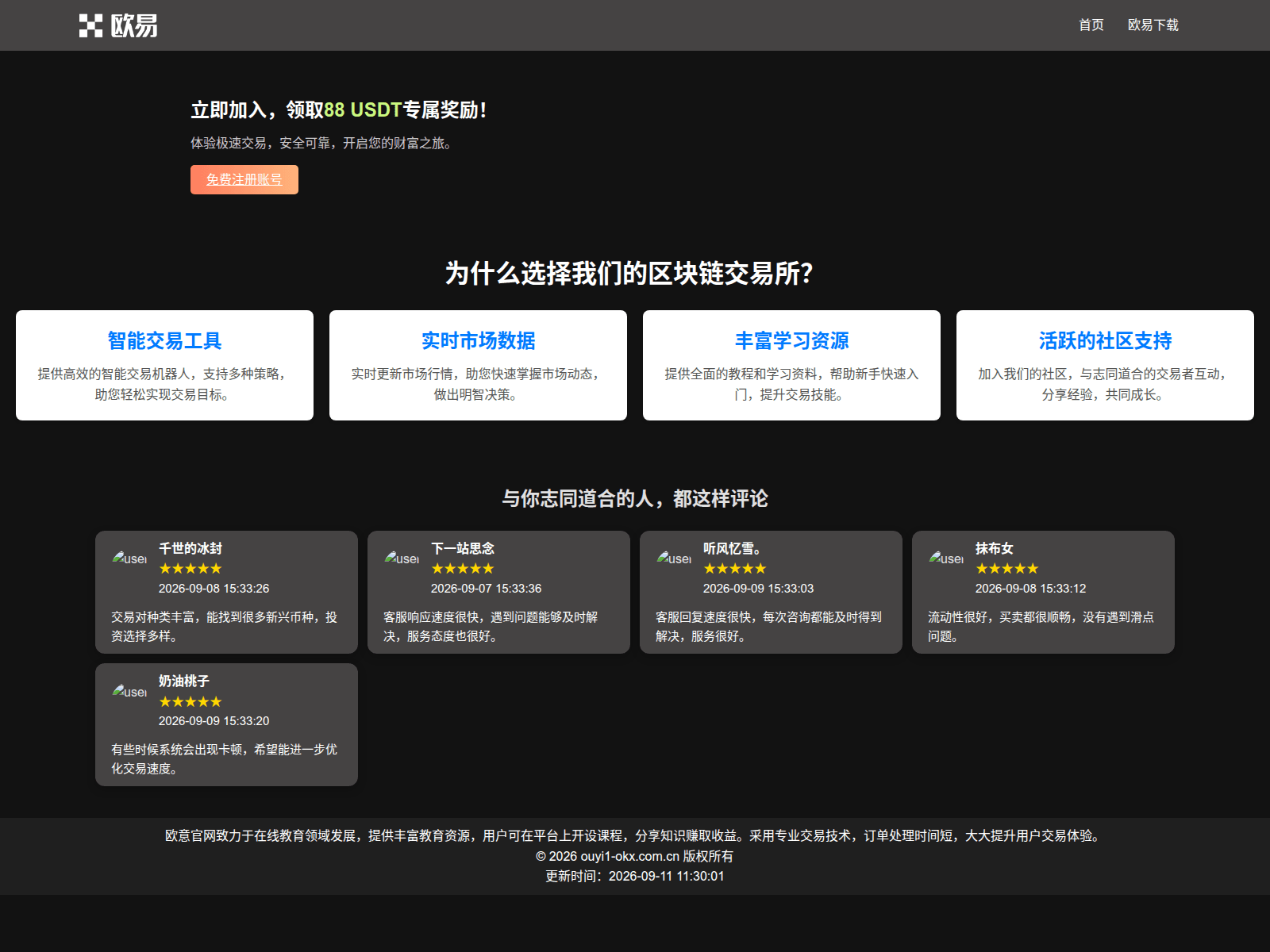Click reviewer name 奶油桃子
Viewport: 1270px width, 952px height.
[x=184, y=681]
